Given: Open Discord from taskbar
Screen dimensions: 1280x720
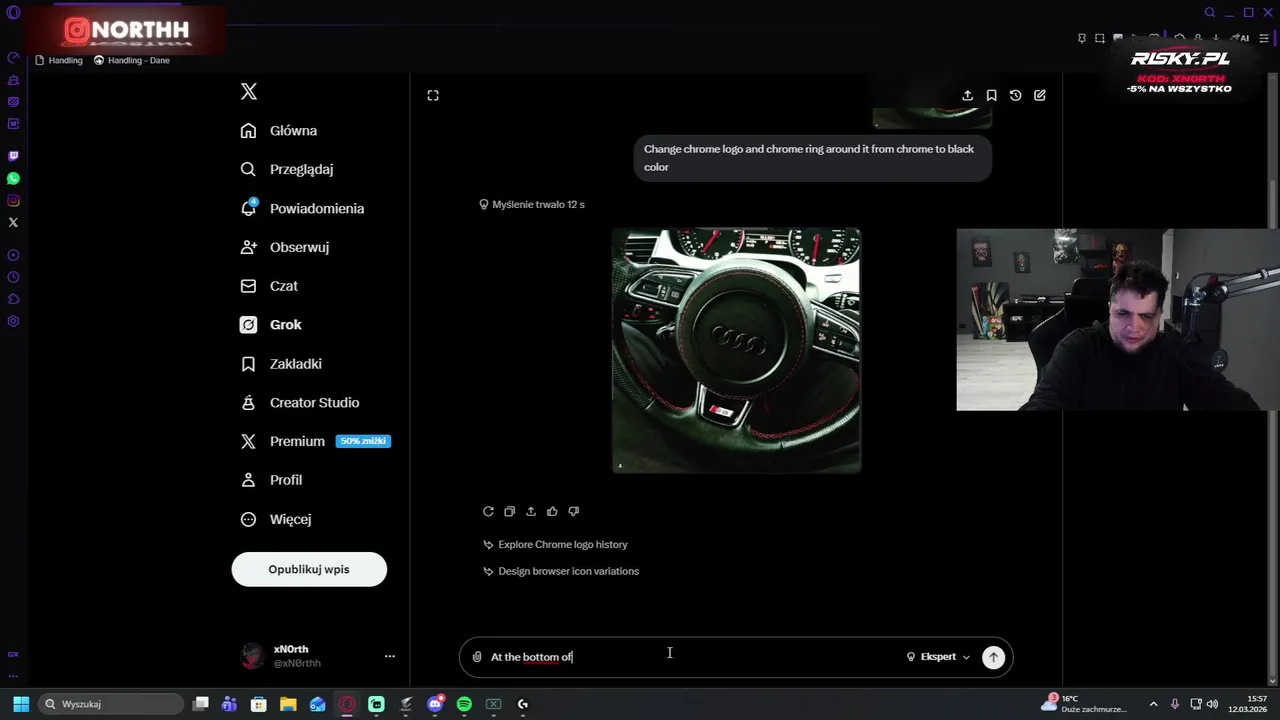Looking at the screenshot, I should click(435, 704).
